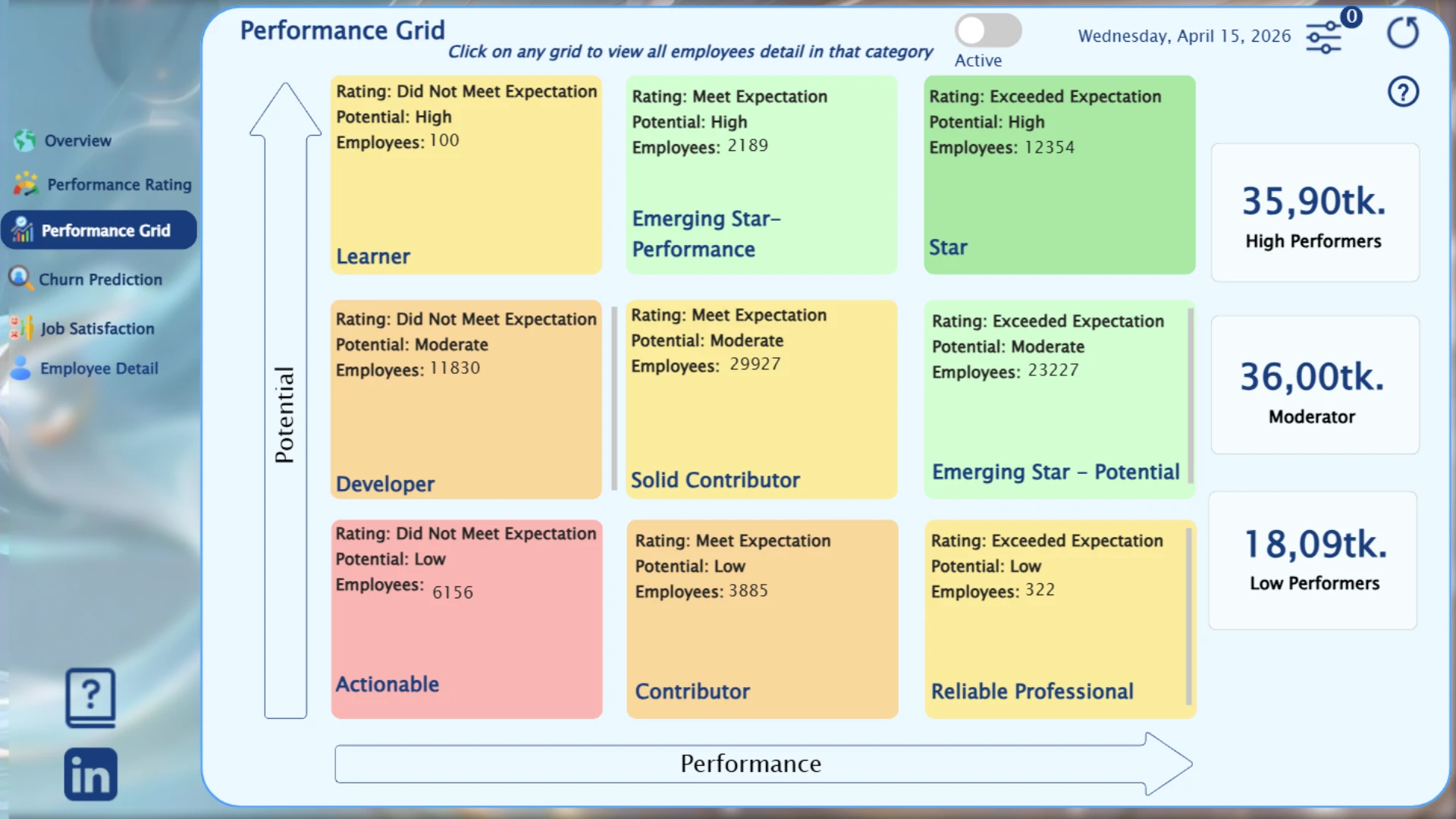Toggle the Active switch
Image resolution: width=1456 pixels, height=819 pixels.
pyautogui.click(x=987, y=32)
